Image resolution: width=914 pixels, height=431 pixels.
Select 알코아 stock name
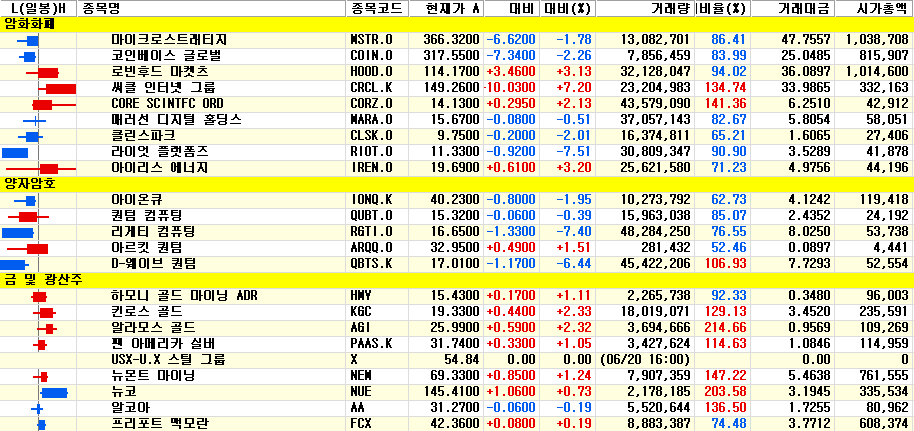[x=131, y=407]
